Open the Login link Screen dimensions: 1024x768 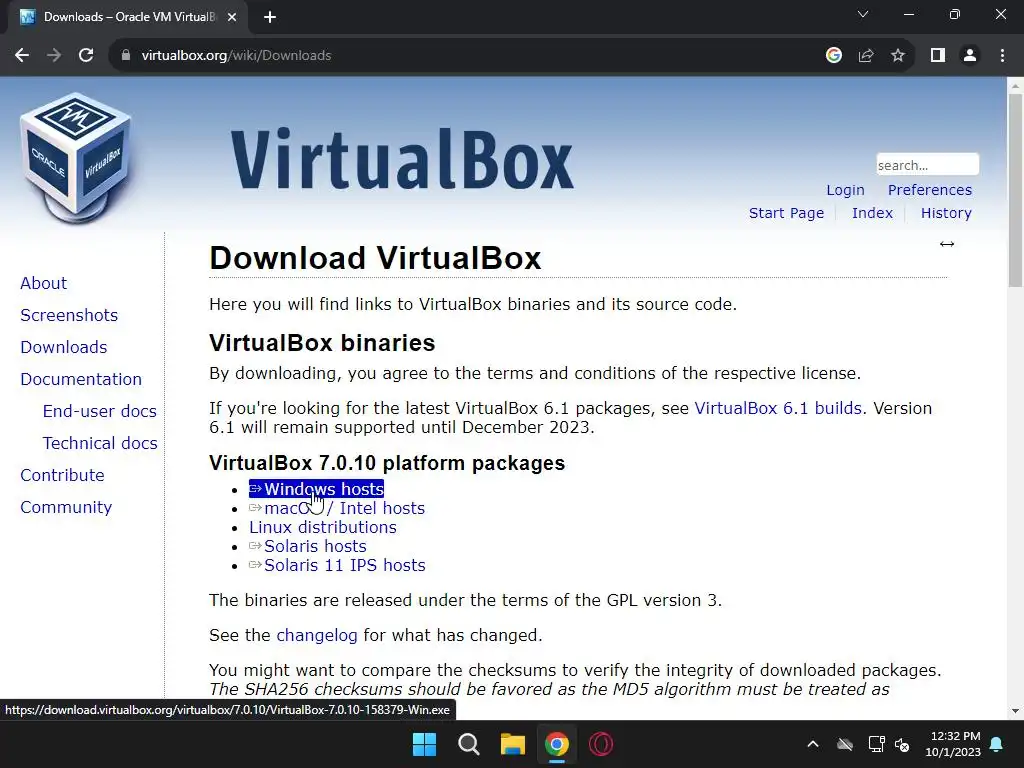pyautogui.click(x=845, y=190)
